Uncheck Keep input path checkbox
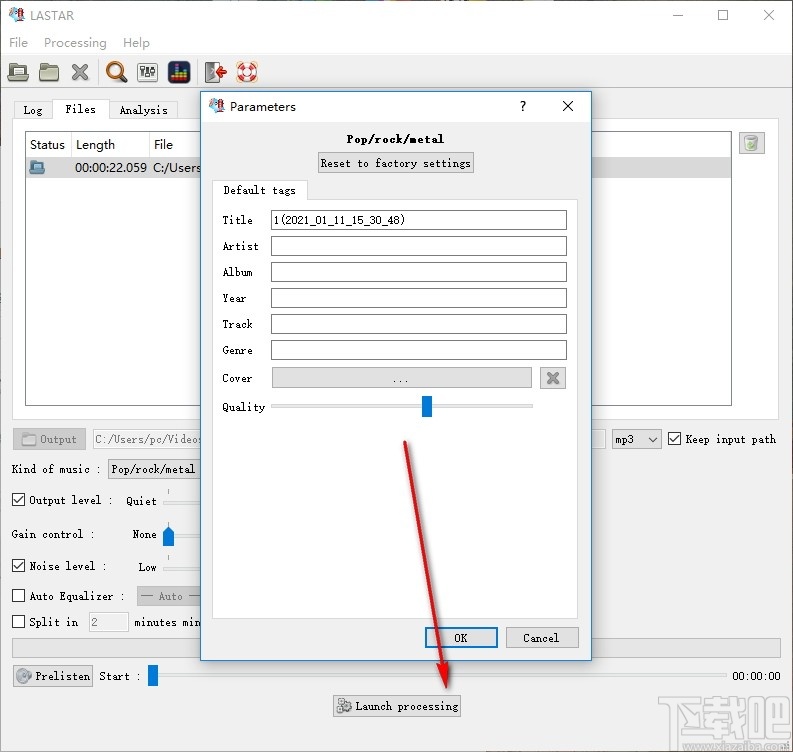 (x=674, y=438)
